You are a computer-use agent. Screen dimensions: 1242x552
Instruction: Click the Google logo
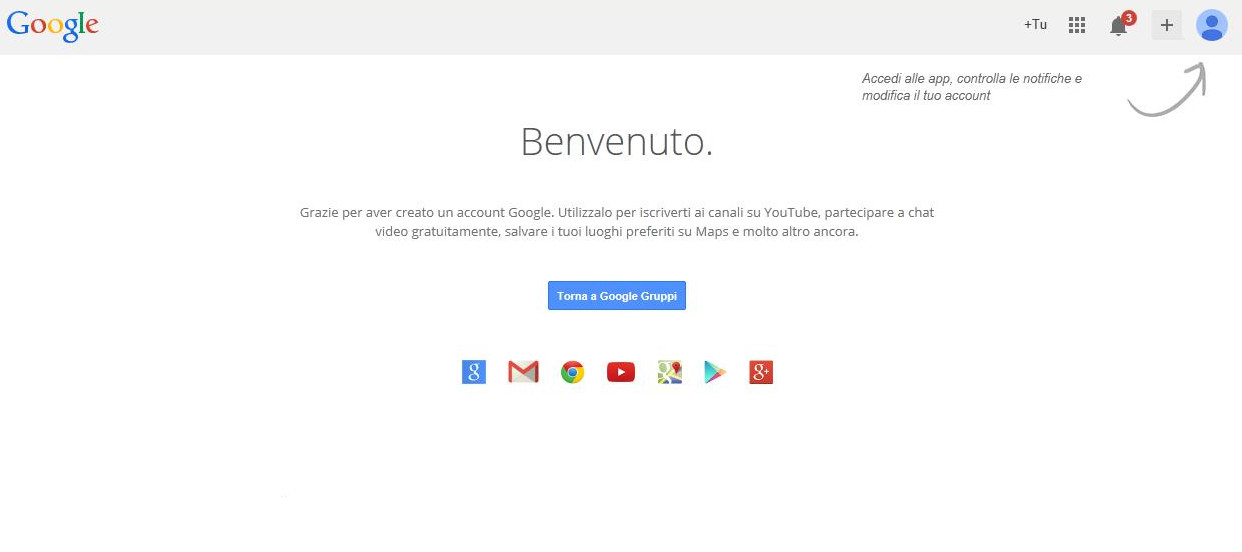pos(53,26)
